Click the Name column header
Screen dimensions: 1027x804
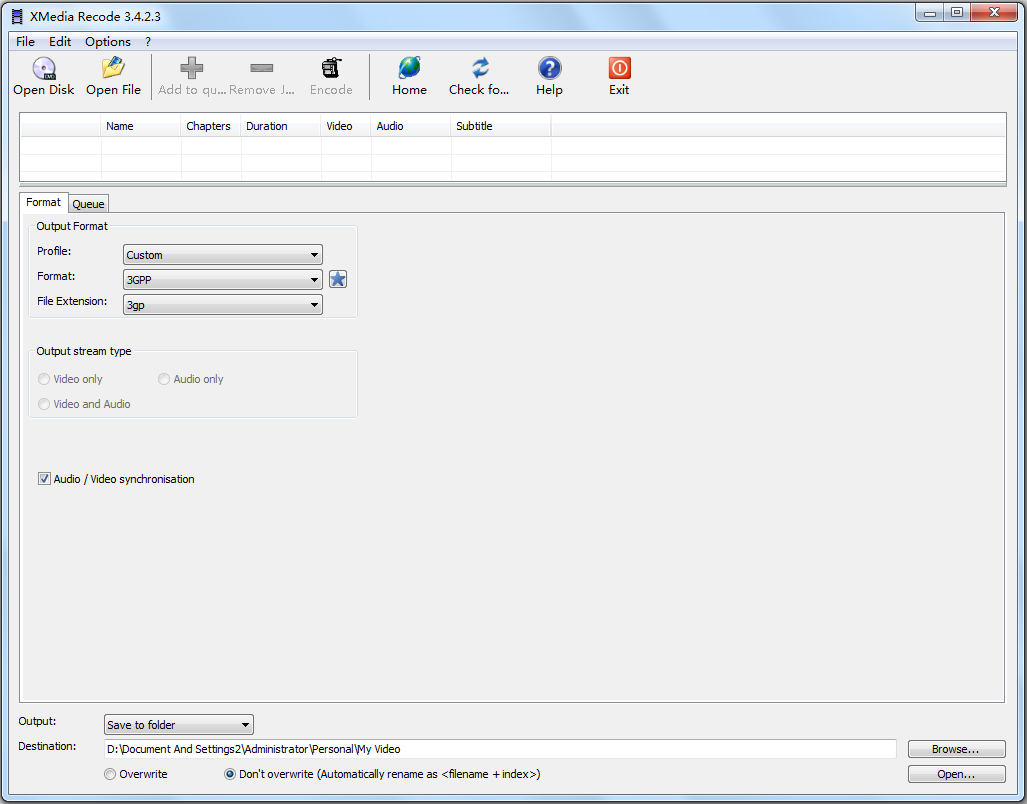pos(141,126)
